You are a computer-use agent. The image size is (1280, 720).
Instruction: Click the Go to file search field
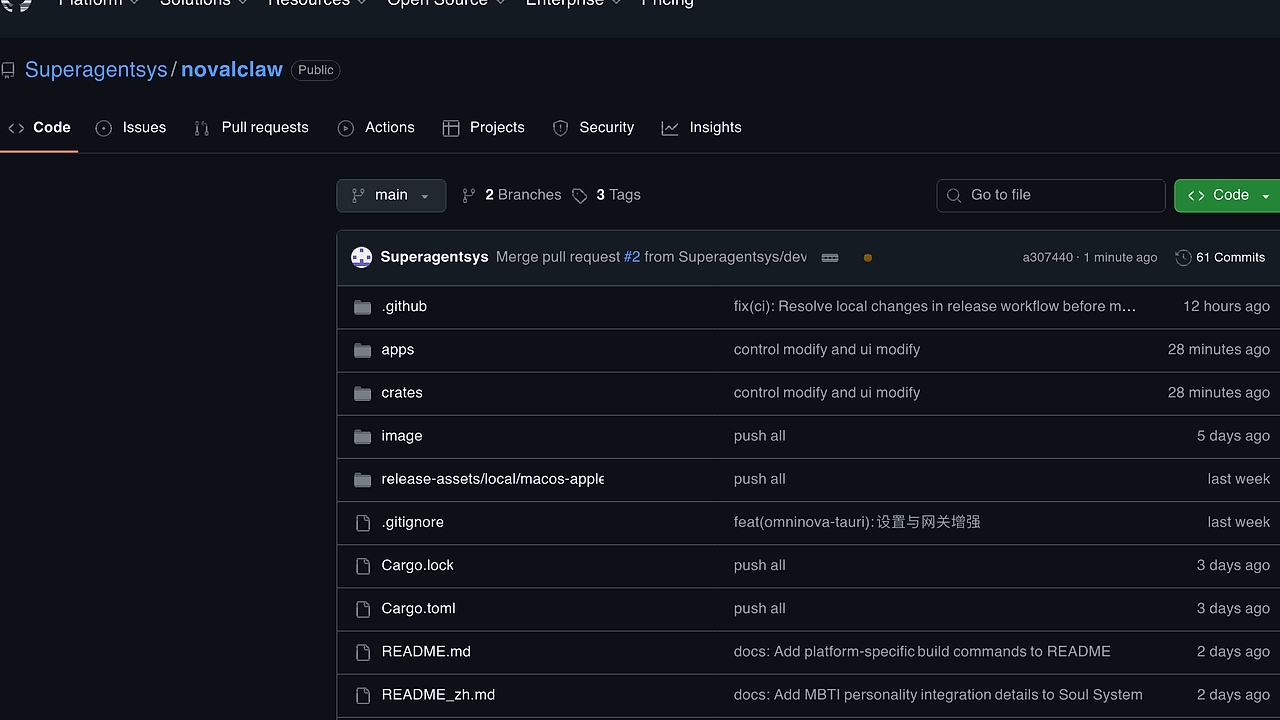click(1051, 196)
